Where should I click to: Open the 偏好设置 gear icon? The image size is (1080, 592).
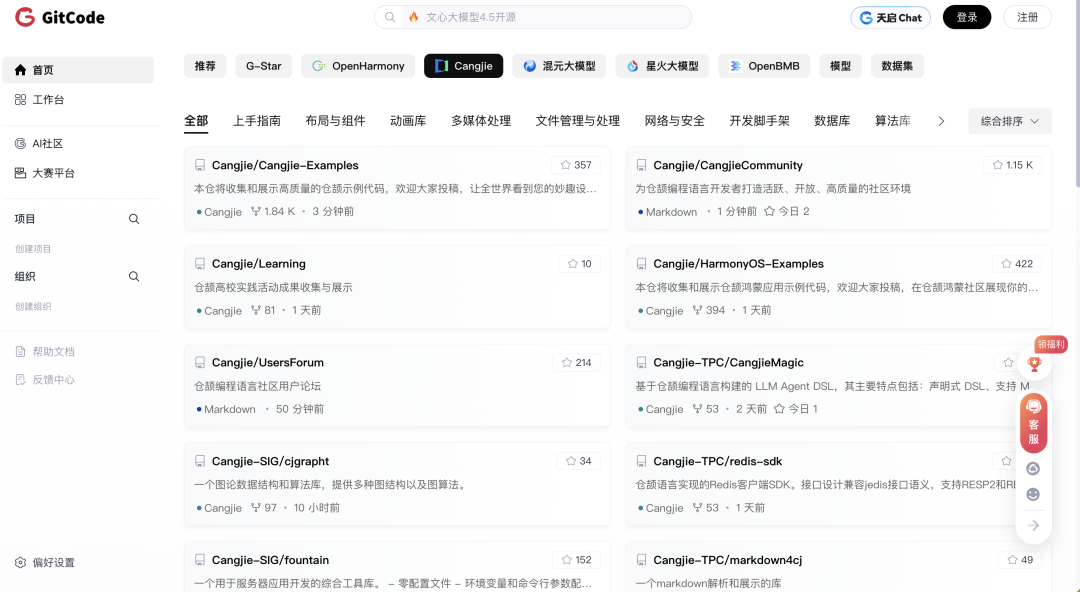click(x=20, y=562)
